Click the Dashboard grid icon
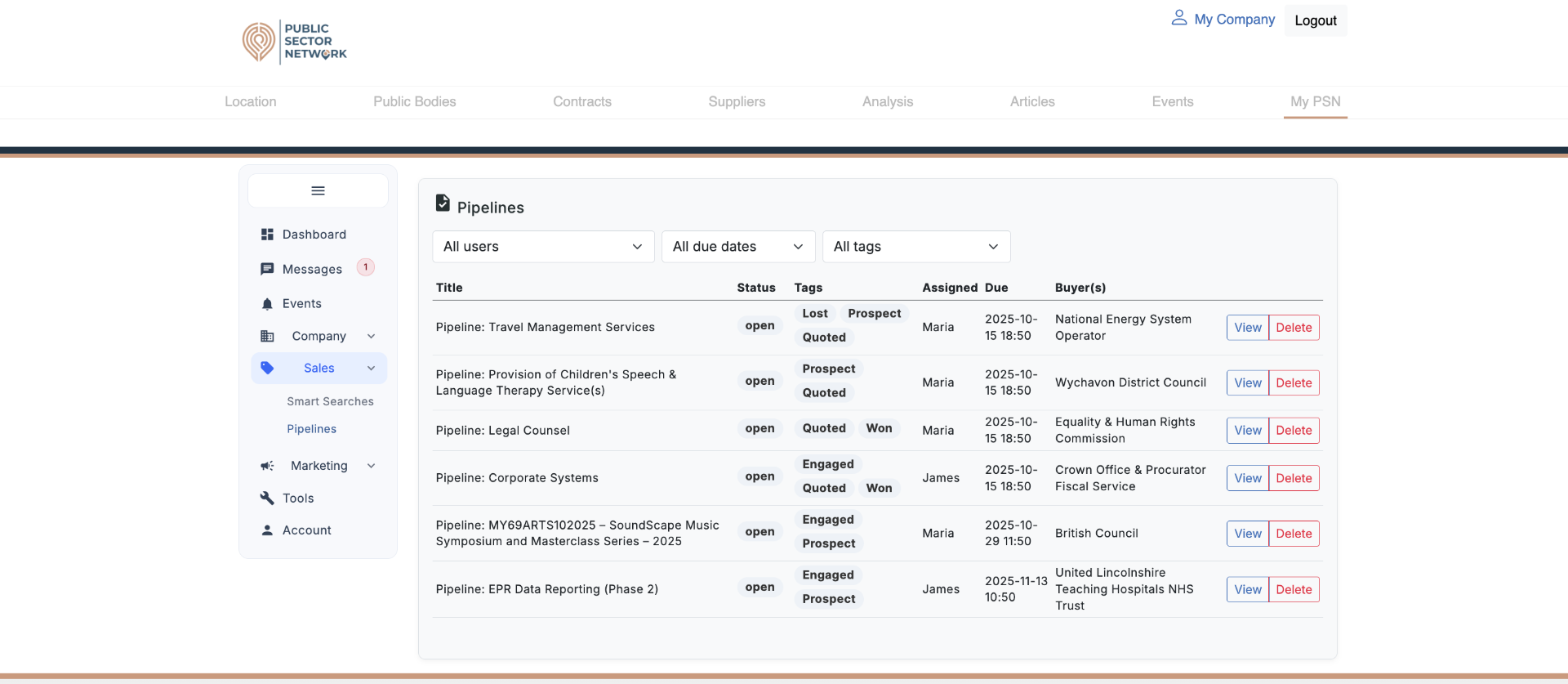Viewport: 1568px width, 684px height. [267, 235]
